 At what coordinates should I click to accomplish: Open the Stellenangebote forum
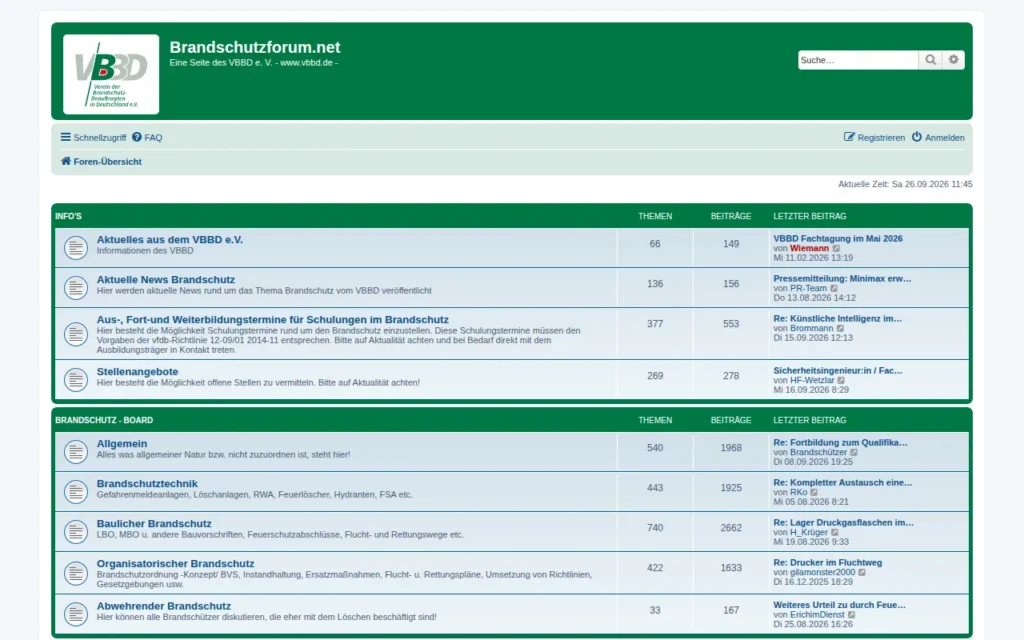point(137,372)
